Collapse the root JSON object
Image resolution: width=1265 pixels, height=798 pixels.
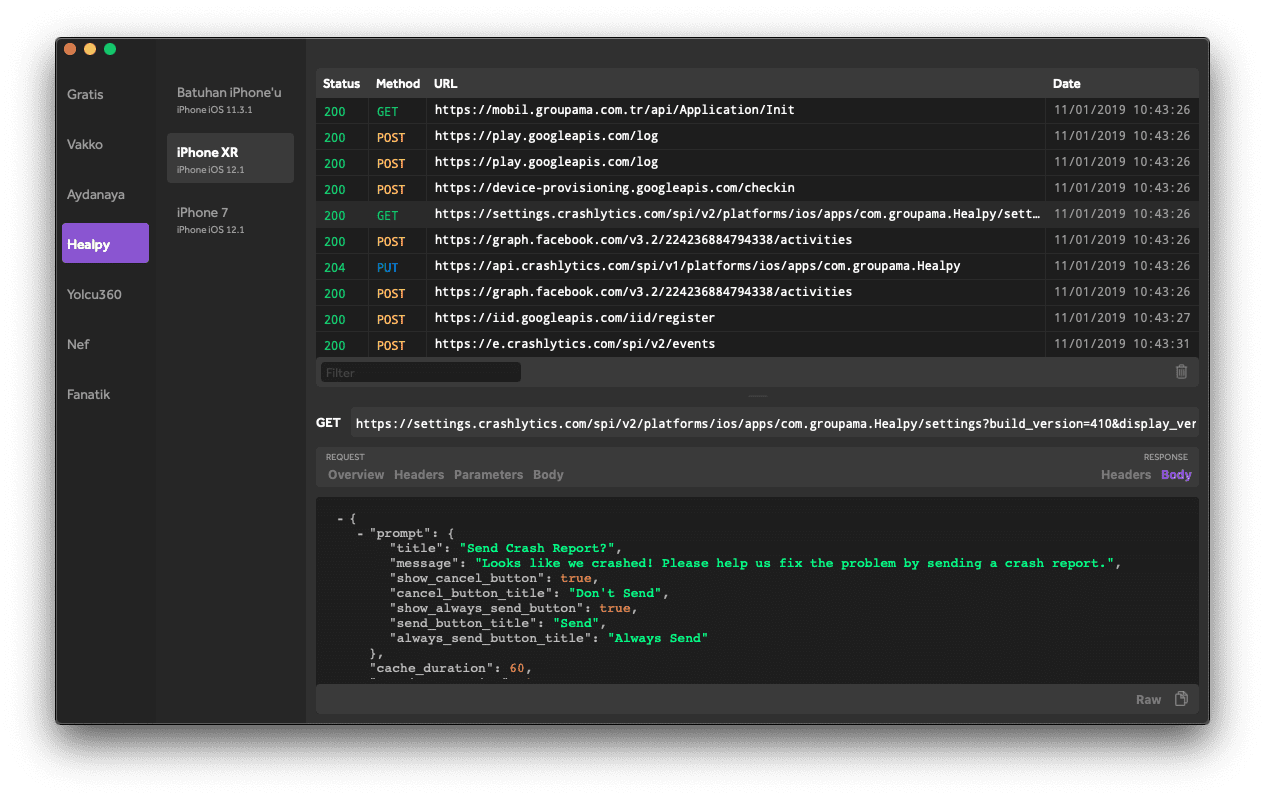(340, 519)
